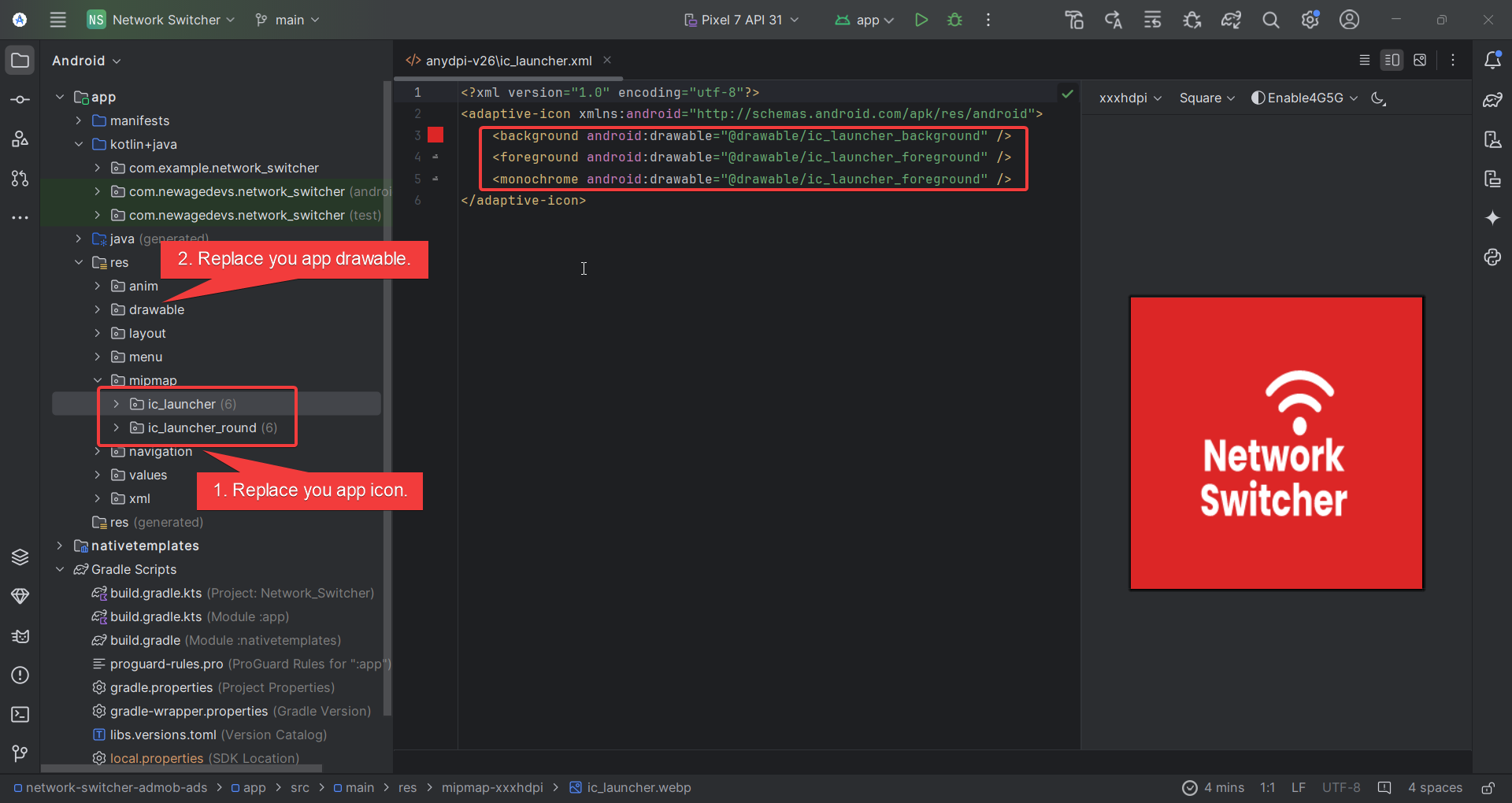Click the 4 spaces indent setting
This screenshot has width=1512, height=803.
click(1435, 788)
